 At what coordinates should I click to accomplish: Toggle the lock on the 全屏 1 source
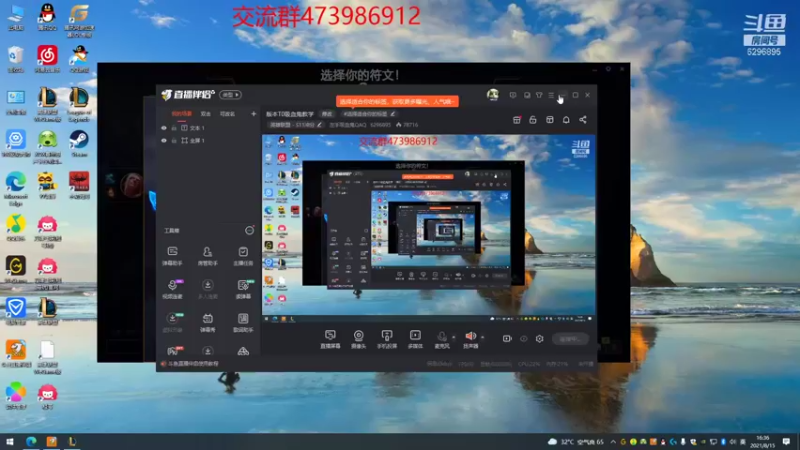click(x=174, y=140)
